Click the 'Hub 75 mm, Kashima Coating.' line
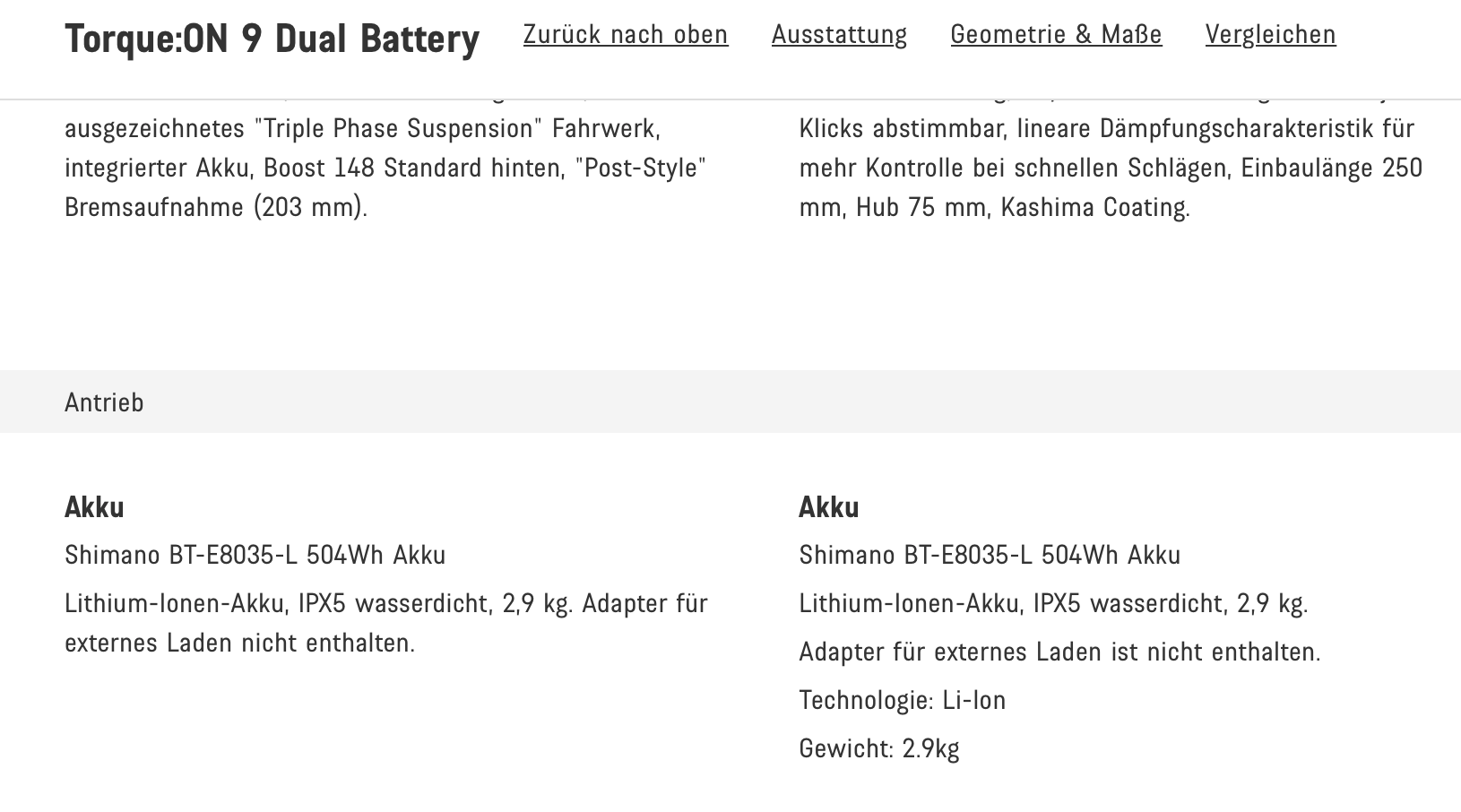Viewport: 1461px width, 812px height. [994, 208]
